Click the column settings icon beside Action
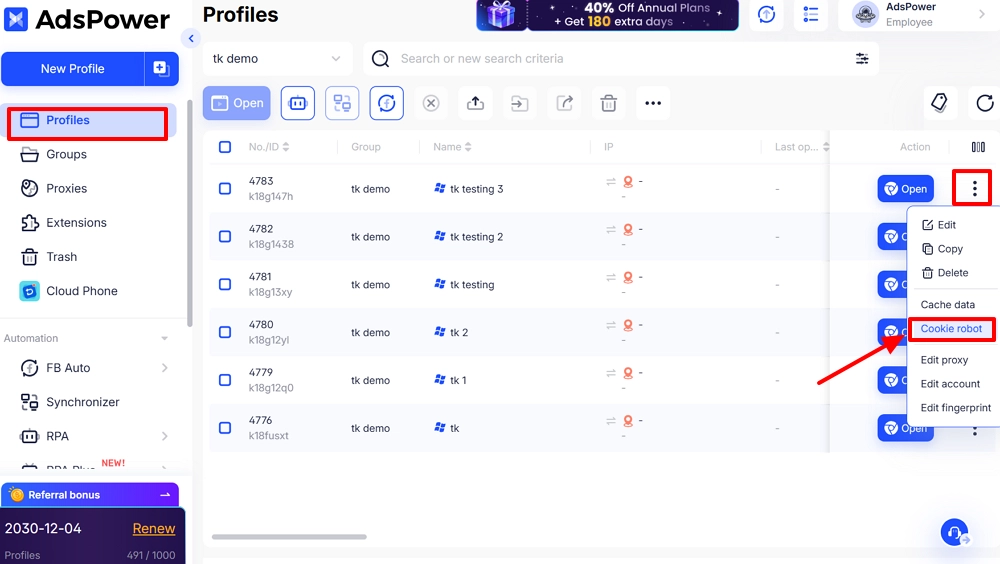The image size is (1000, 564). coord(978,147)
